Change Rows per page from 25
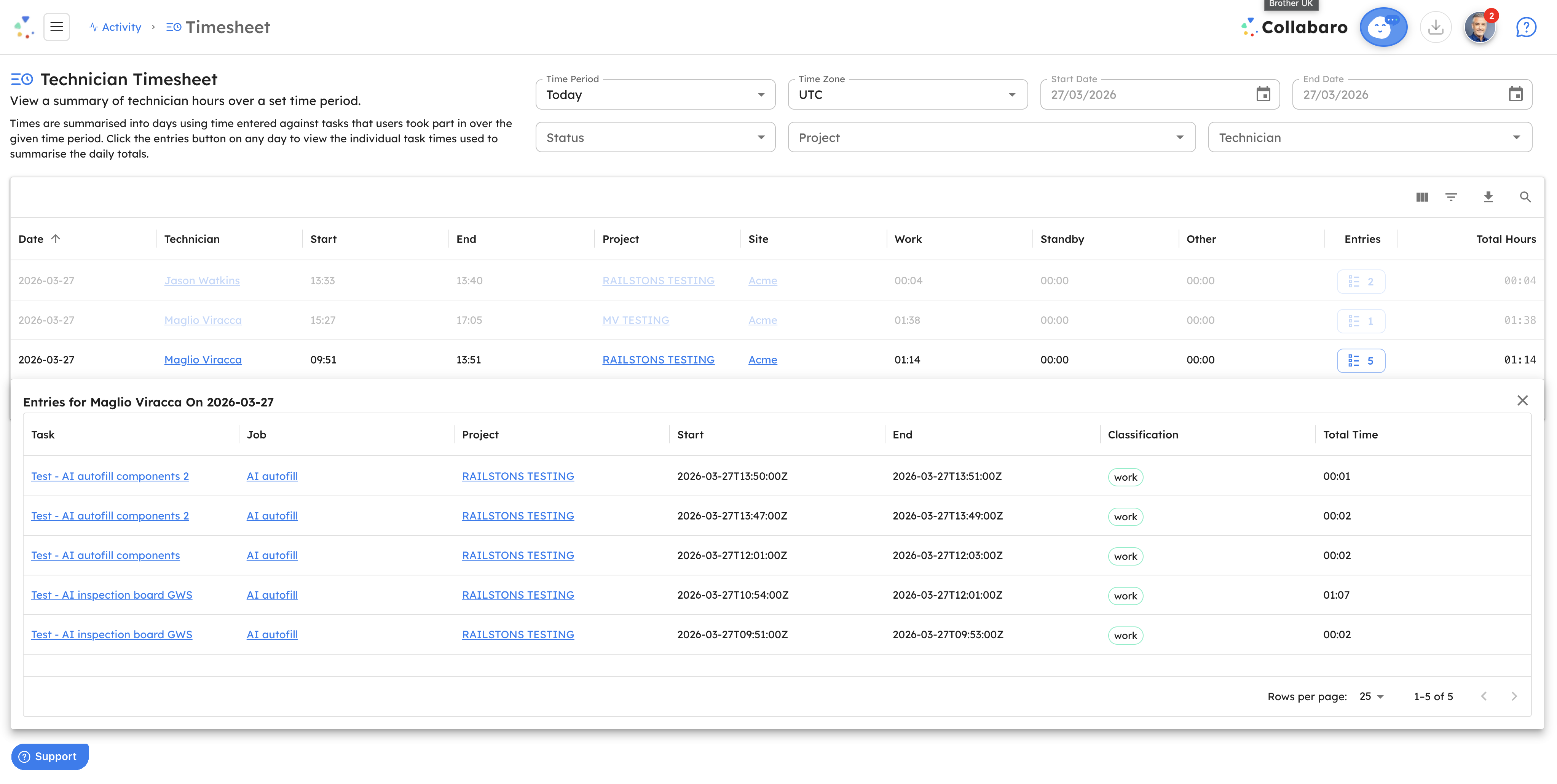The image size is (1557, 784). [x=1371, y=696]
